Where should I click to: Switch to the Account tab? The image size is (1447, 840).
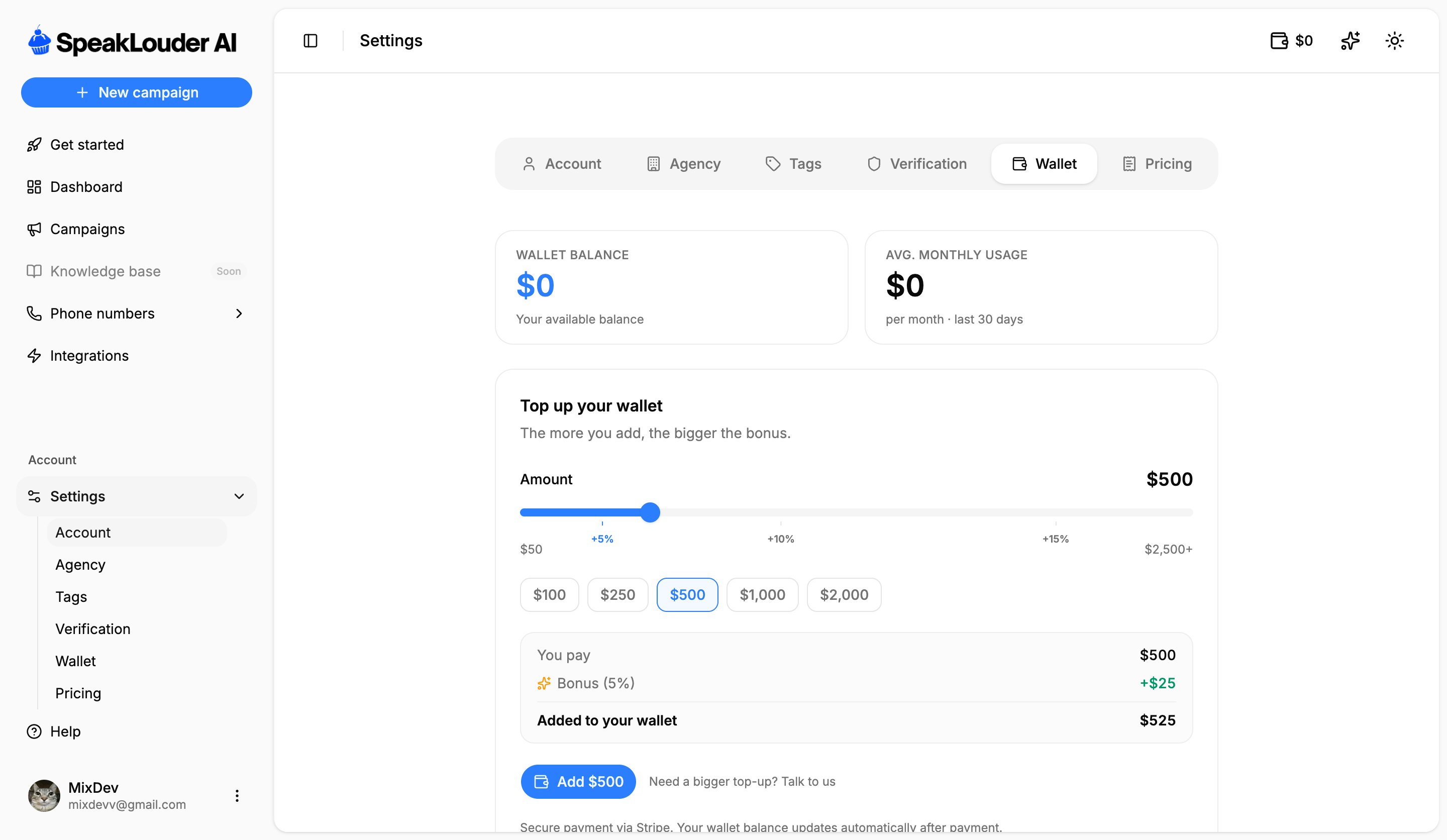coord(562,164)
